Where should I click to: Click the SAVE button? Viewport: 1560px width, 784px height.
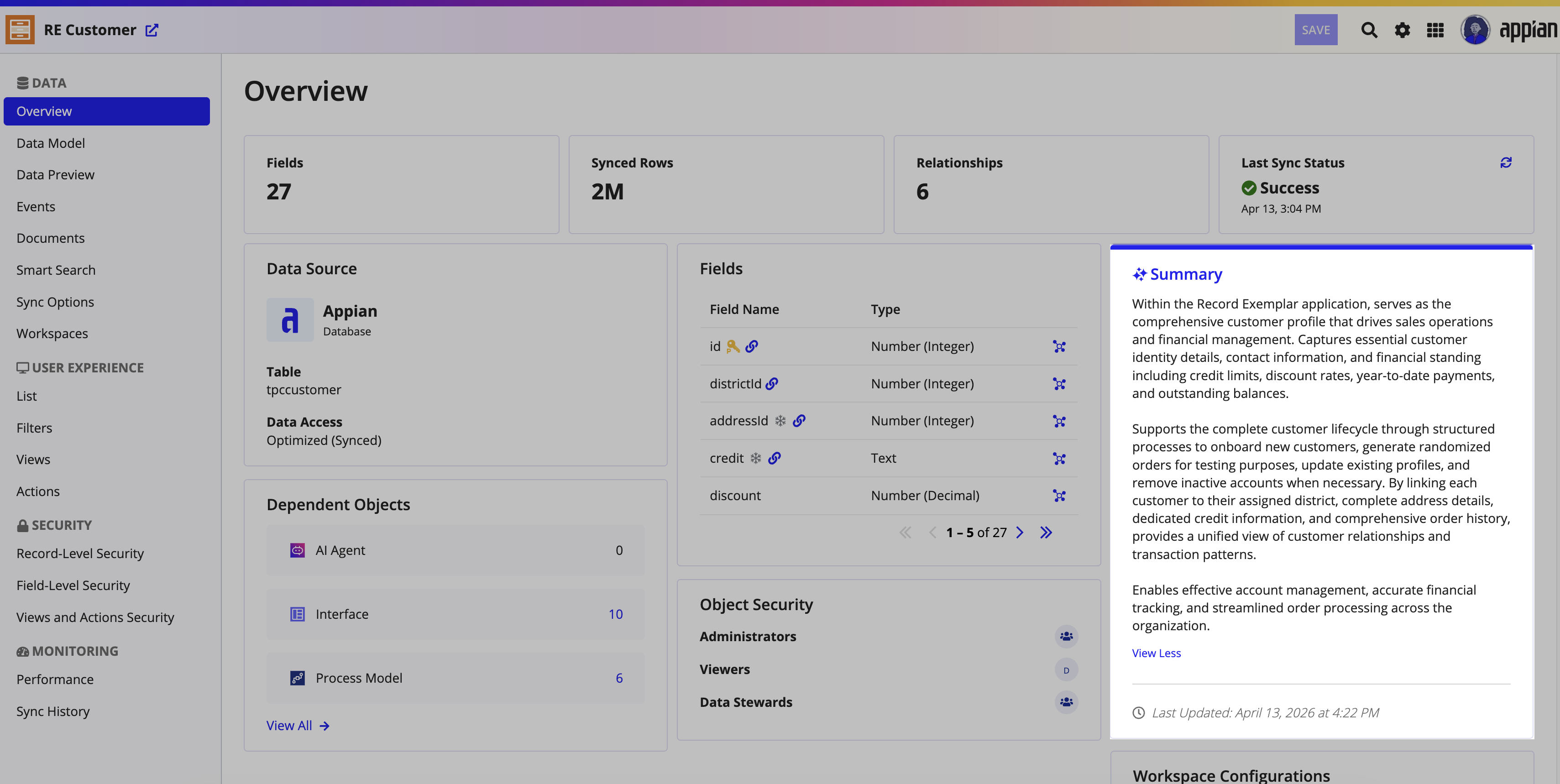click(1315, 30)
